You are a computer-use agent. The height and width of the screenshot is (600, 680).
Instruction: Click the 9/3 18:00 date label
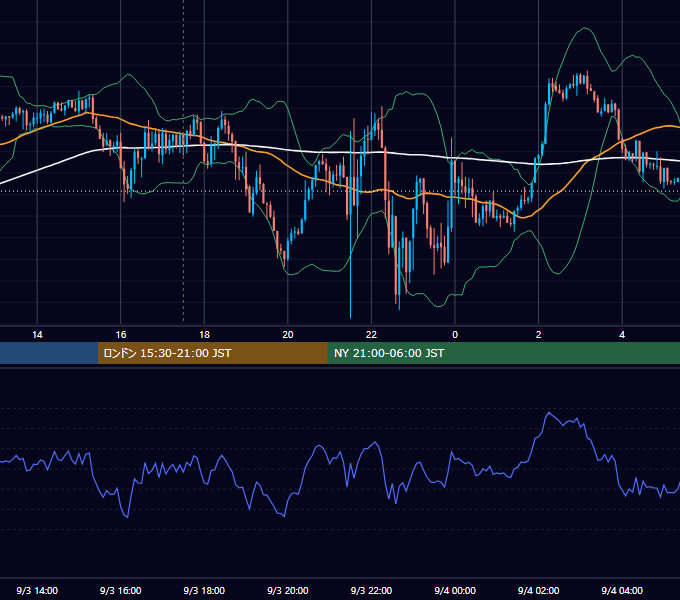point(204,590)
